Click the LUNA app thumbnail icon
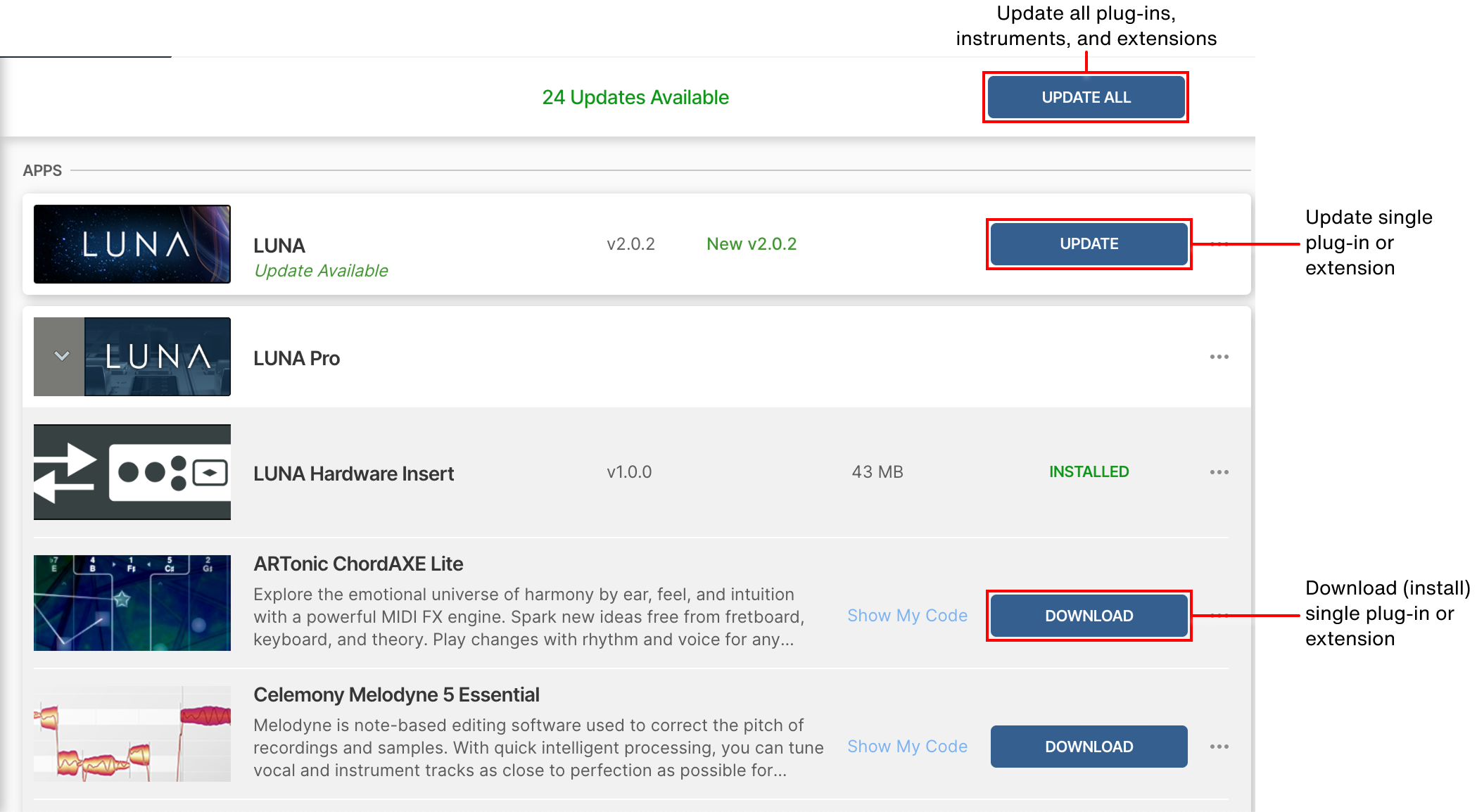Viewport: 1477px width, 812px height. (132, 243)
